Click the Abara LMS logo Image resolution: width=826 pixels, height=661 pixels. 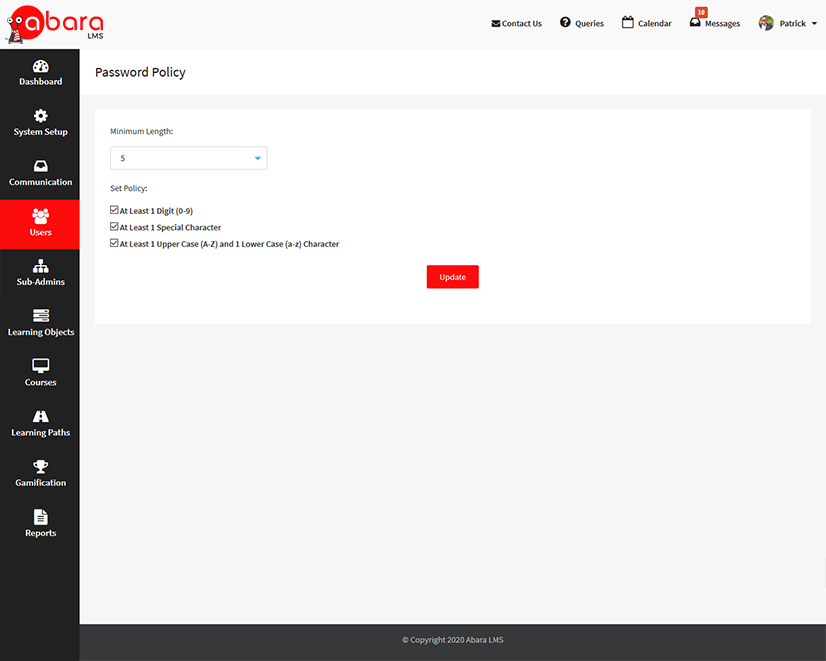click(x=55, y=24)
